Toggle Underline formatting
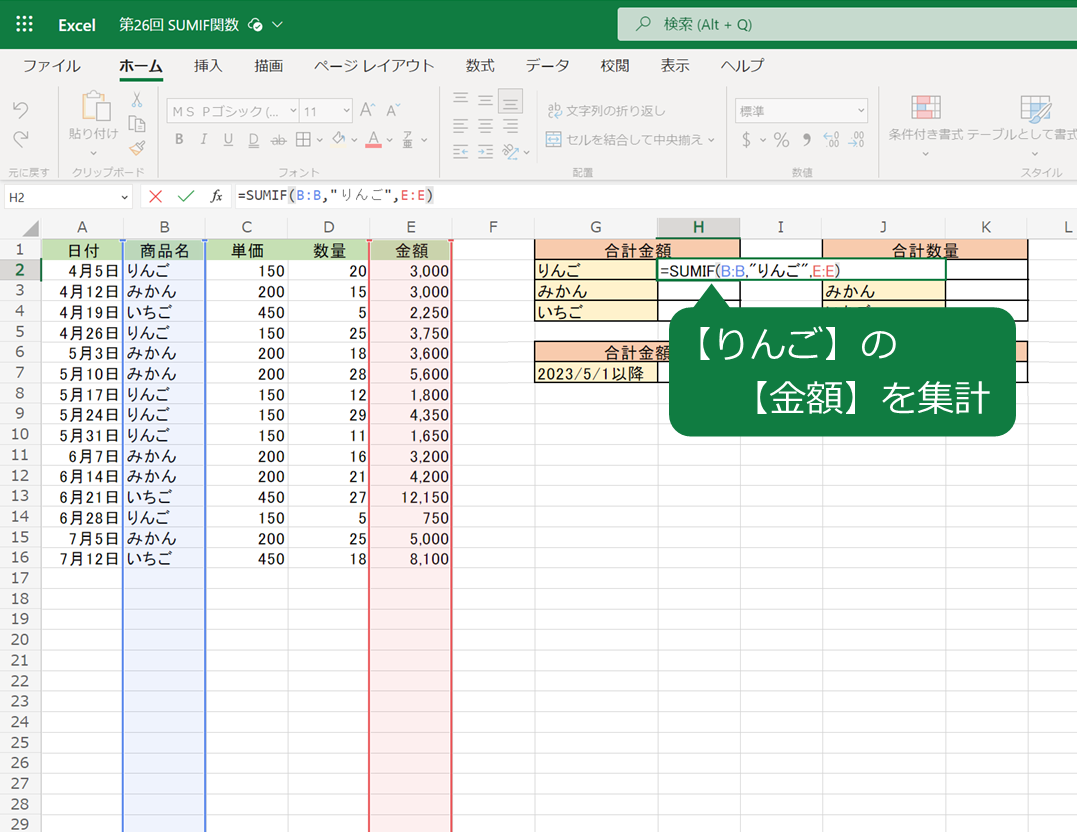The image size is (1077, 832). [229, 140]
